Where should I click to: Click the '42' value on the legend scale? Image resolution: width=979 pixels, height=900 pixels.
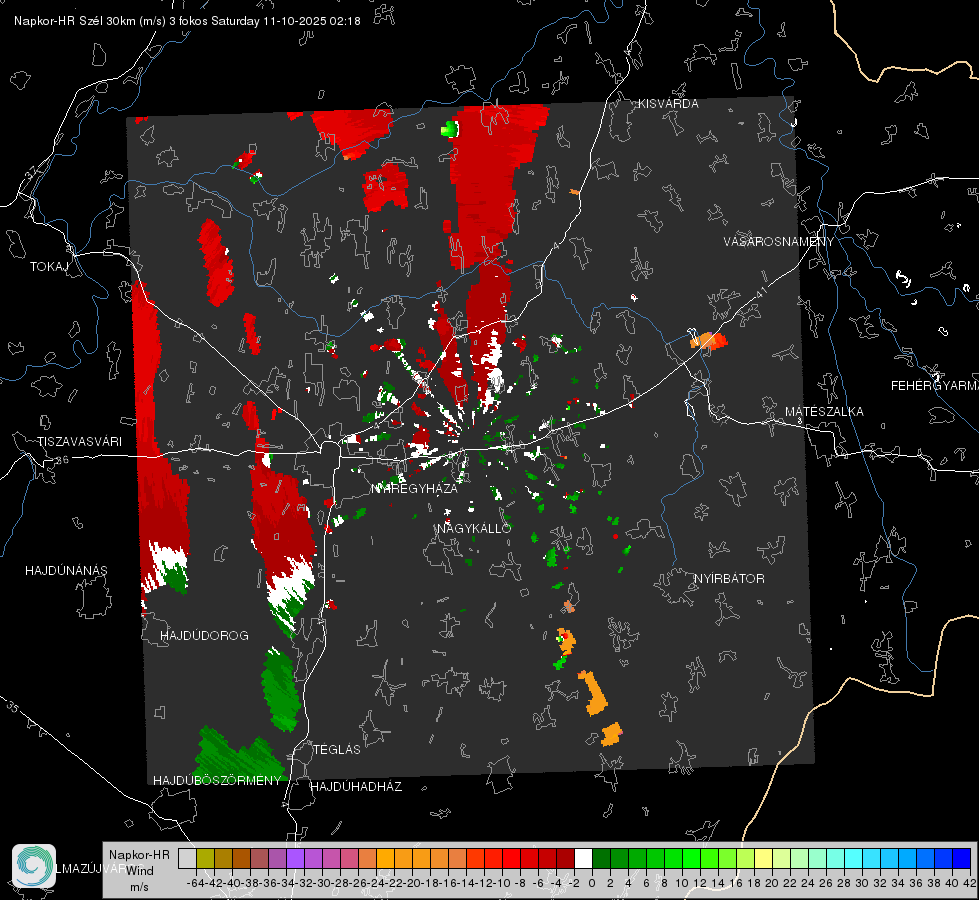[970, 883]
